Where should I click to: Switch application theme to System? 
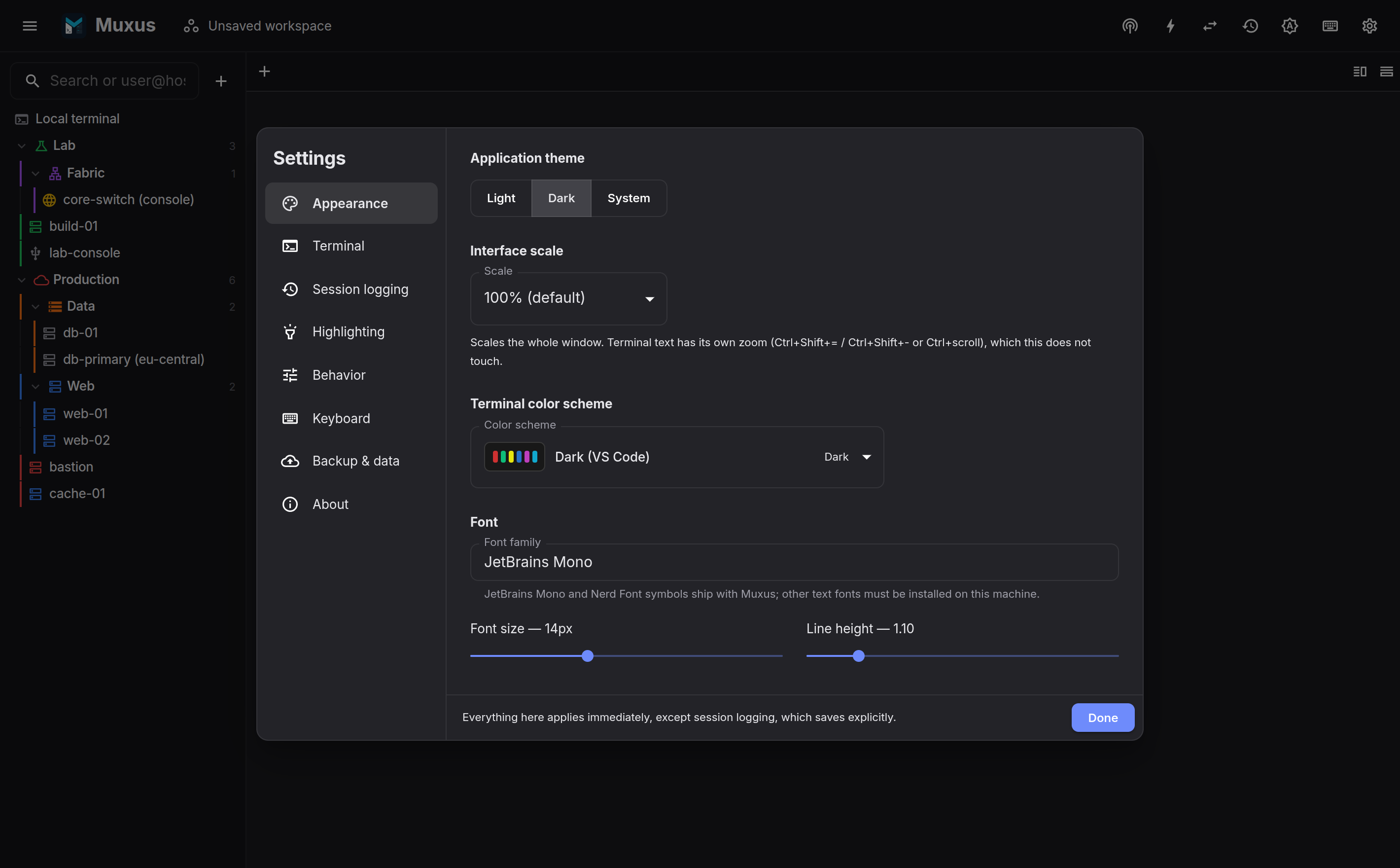coord(629,198)
